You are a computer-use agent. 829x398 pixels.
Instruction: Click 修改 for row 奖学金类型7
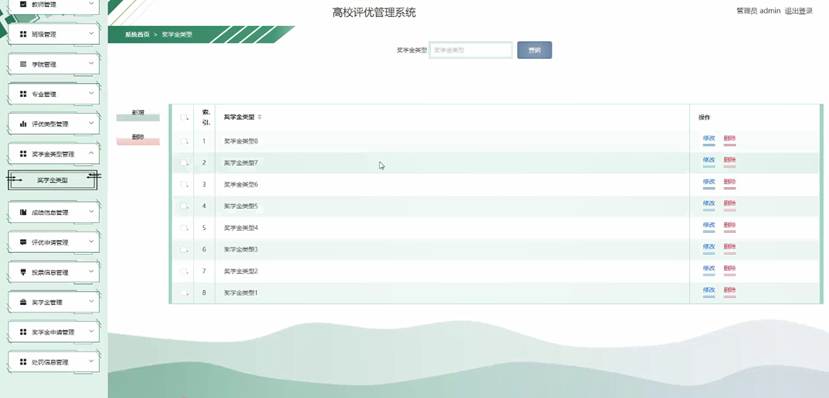click(x=708, y=161)
